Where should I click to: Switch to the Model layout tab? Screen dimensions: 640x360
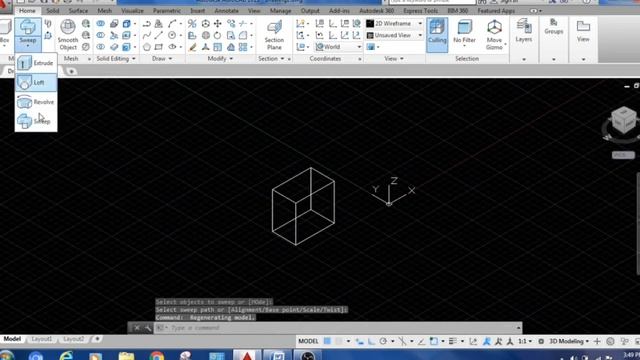tap(12, 339)
